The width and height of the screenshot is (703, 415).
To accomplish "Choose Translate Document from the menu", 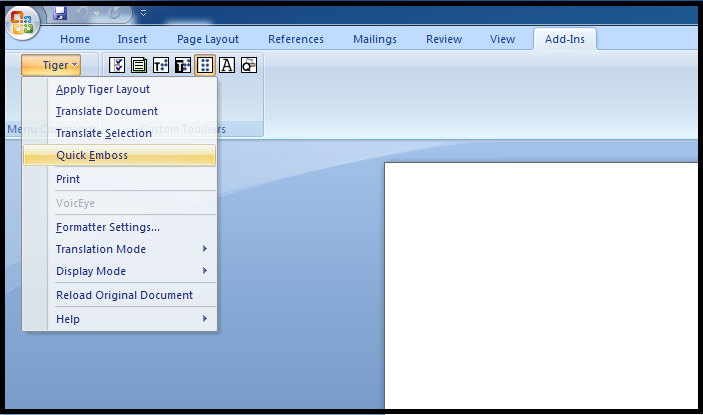I will (107, 111).
